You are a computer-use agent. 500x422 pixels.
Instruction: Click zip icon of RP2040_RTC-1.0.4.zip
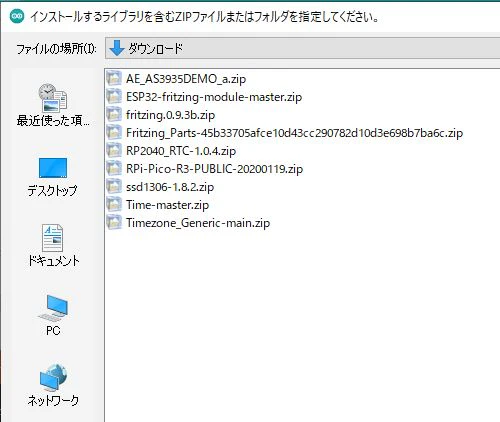(x=114, y=151)
